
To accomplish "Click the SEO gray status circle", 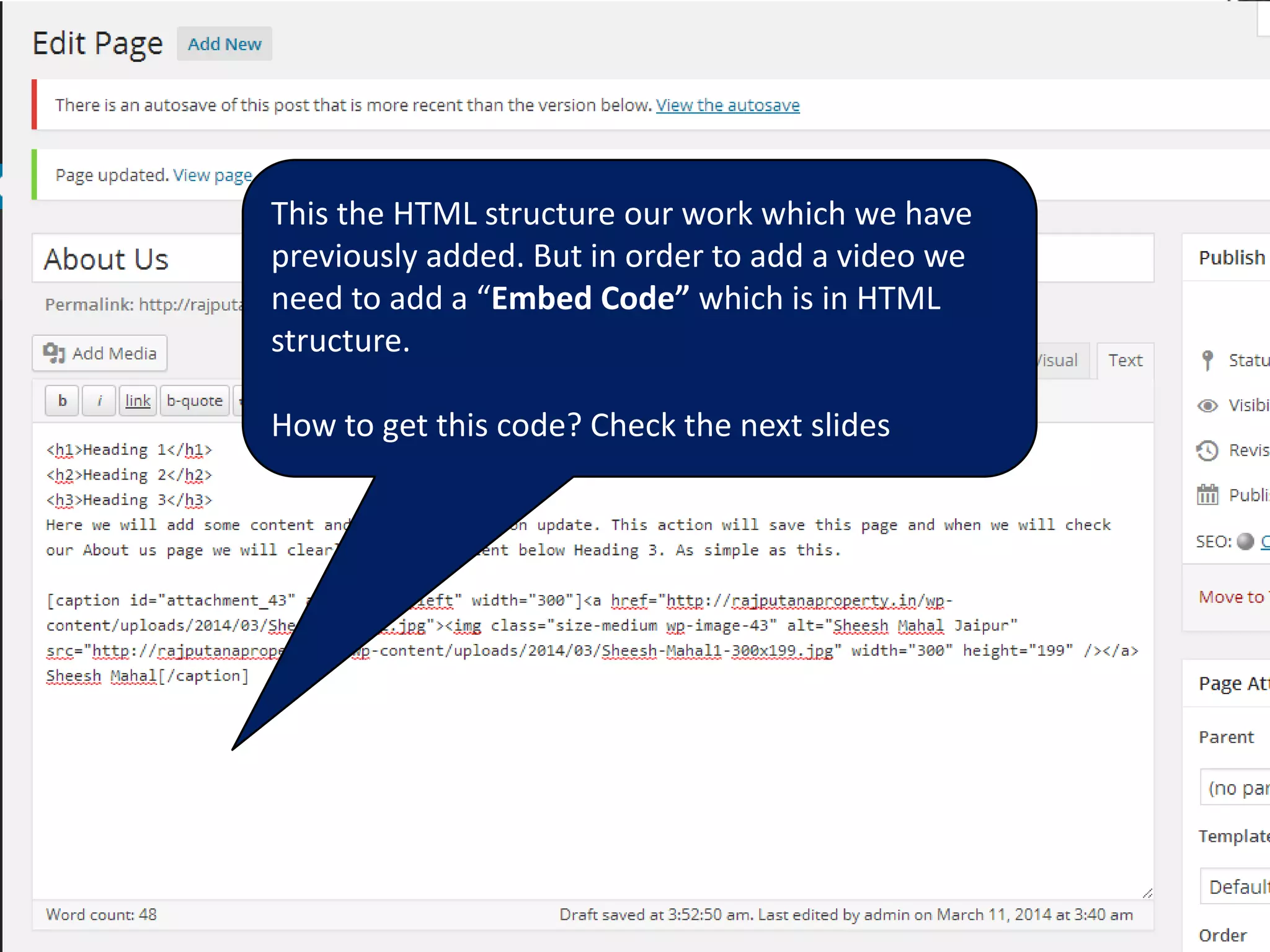I will point(1245,542).
